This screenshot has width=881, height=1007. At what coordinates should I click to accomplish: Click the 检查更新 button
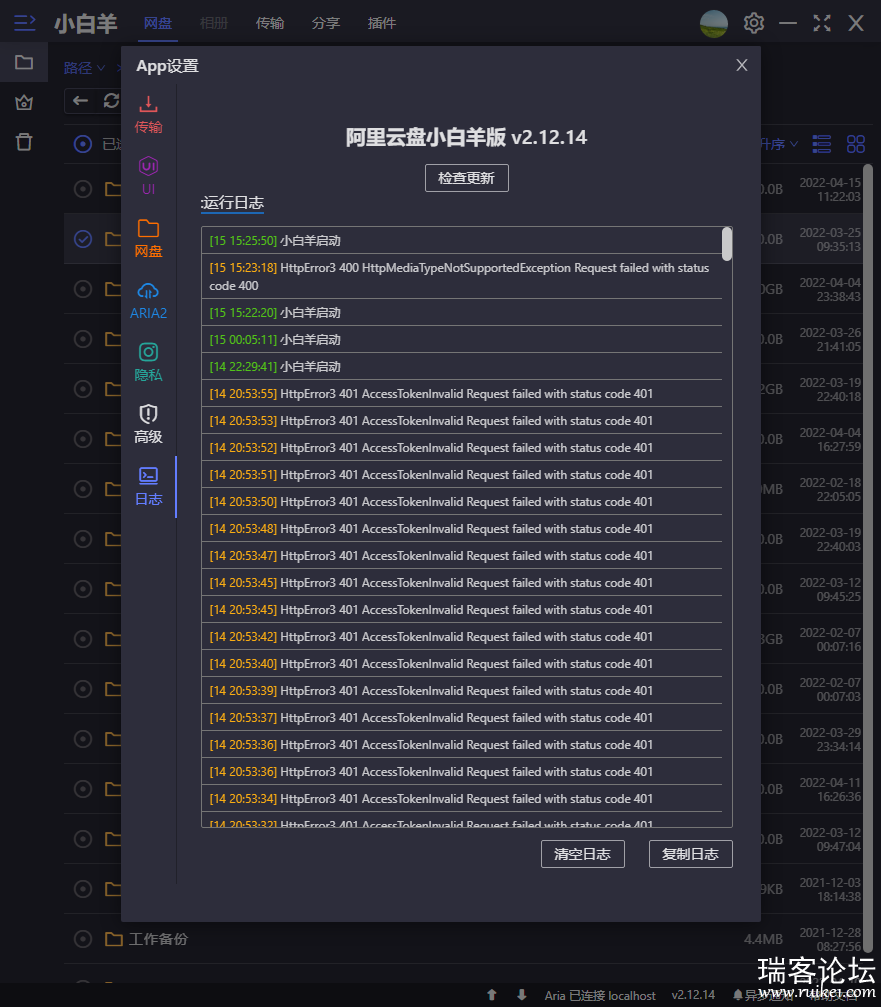(x=467, y=178)
